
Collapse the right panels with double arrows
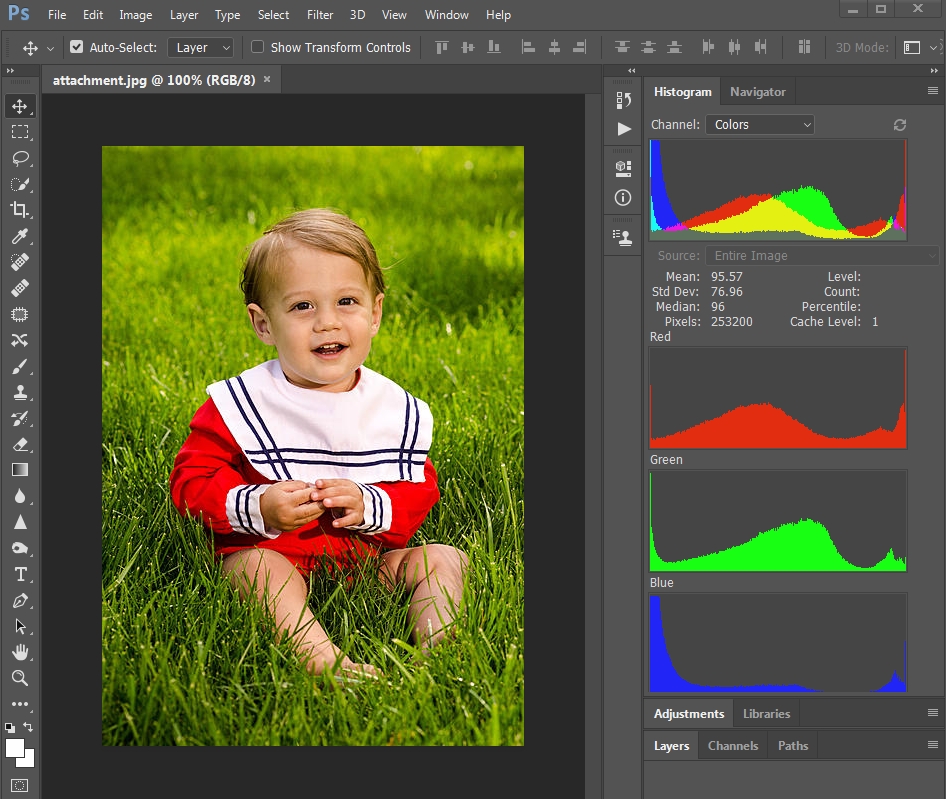click(x=934, y=71)
